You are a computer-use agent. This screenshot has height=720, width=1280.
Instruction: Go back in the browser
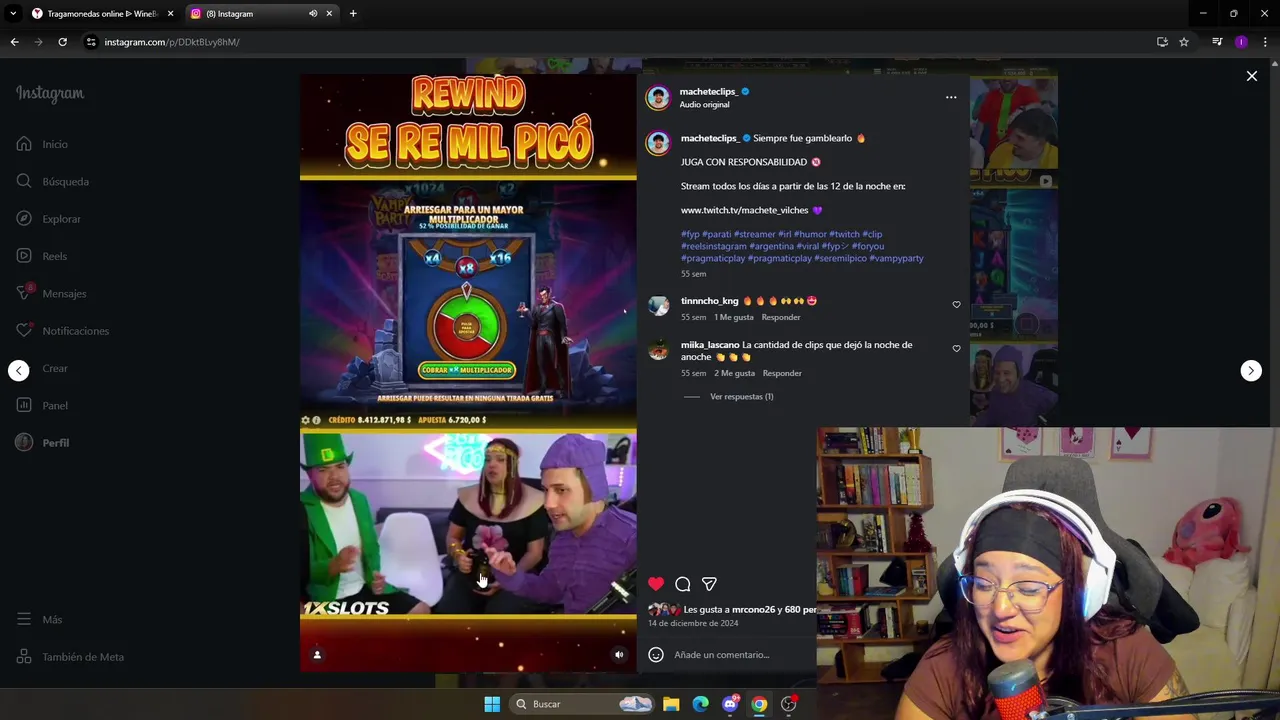coord(14,42)
